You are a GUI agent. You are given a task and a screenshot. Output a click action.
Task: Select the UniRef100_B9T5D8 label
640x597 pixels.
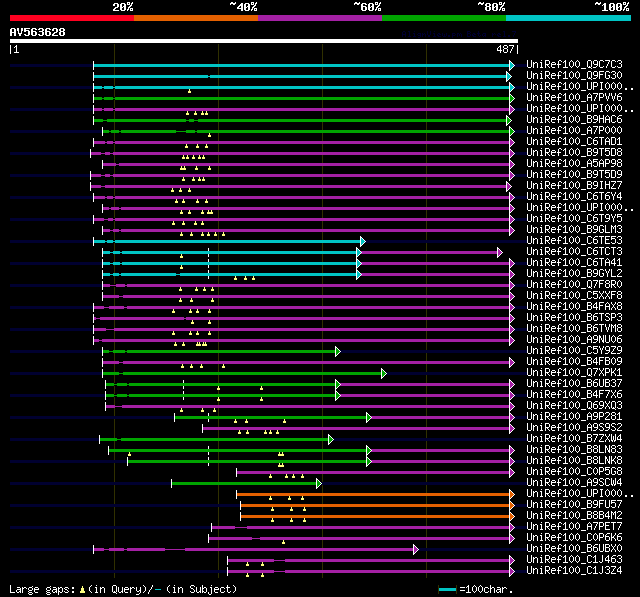coord(574,153)
